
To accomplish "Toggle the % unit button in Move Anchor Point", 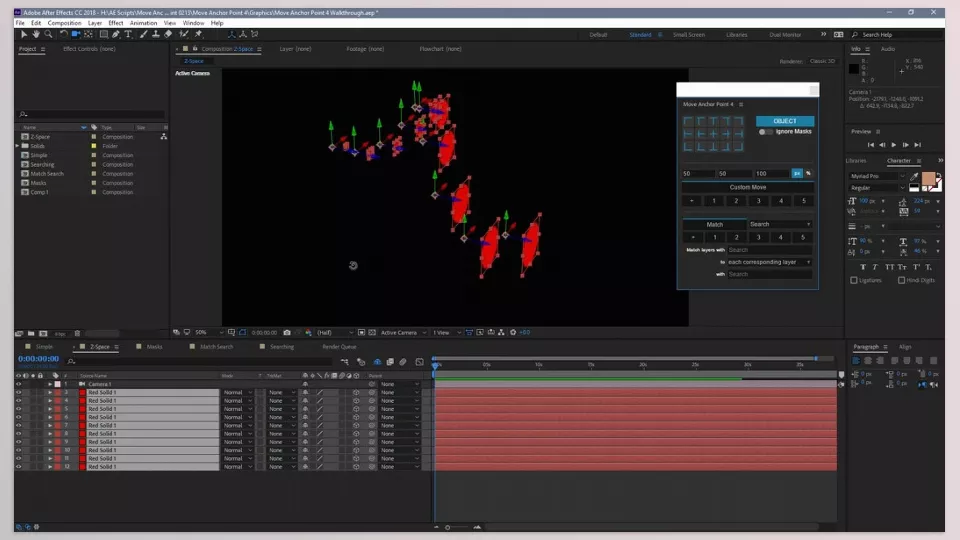I will coord(808,174).
